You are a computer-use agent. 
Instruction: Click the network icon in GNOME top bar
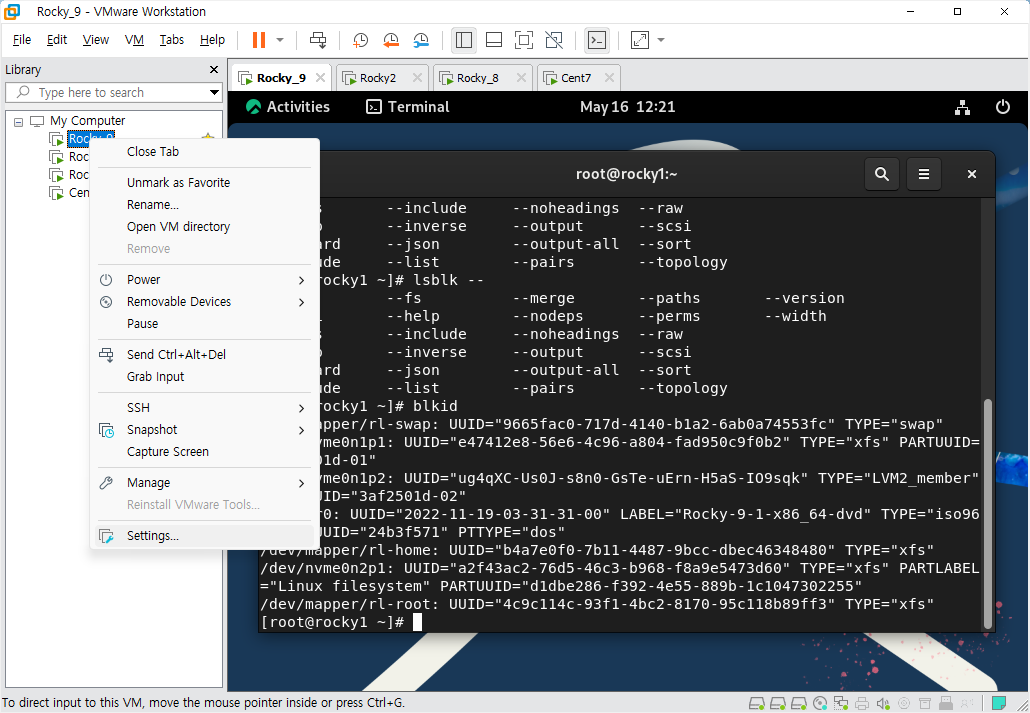[x=962, y=107]
